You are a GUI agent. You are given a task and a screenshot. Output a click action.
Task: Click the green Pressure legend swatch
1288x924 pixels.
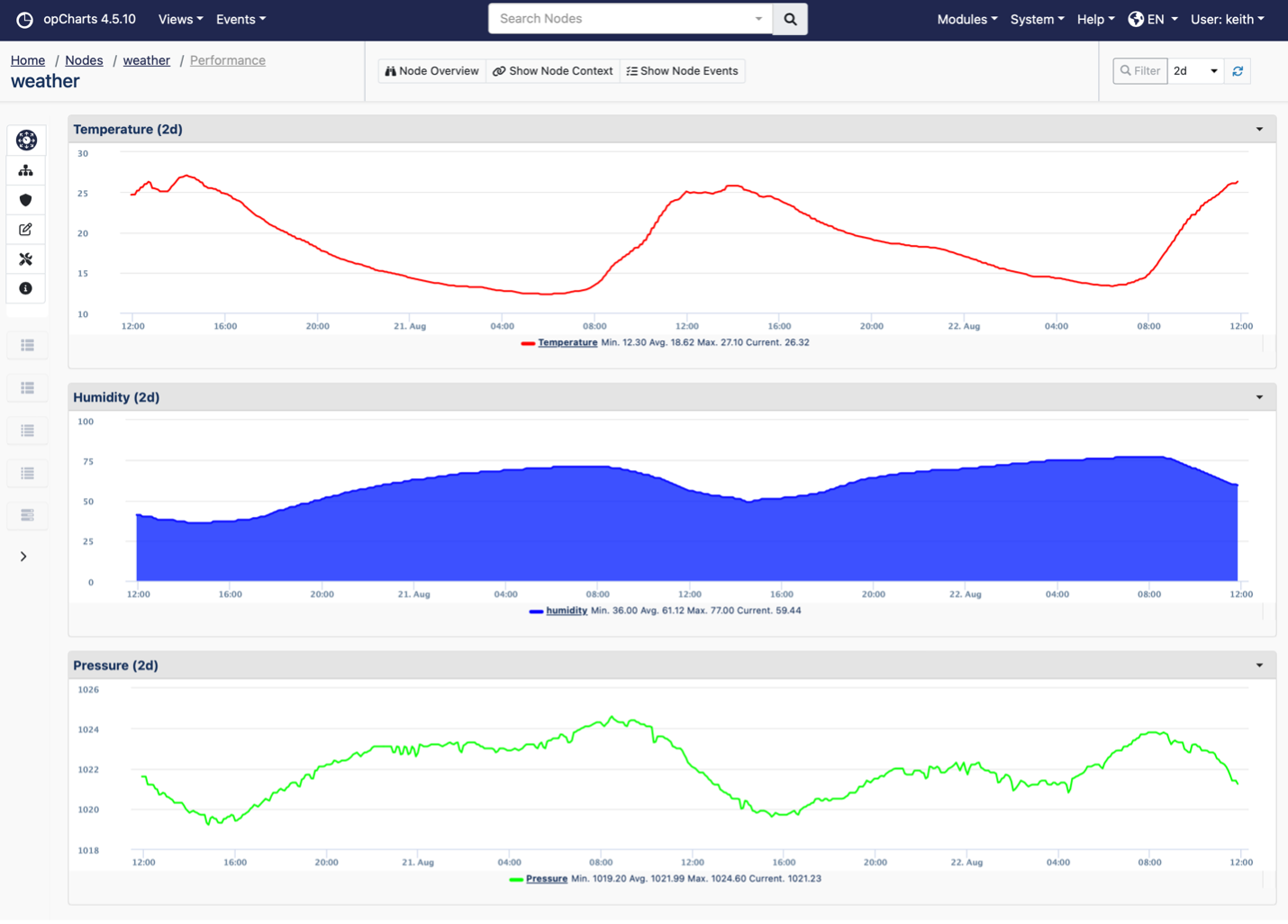click(x=516, y=880)
